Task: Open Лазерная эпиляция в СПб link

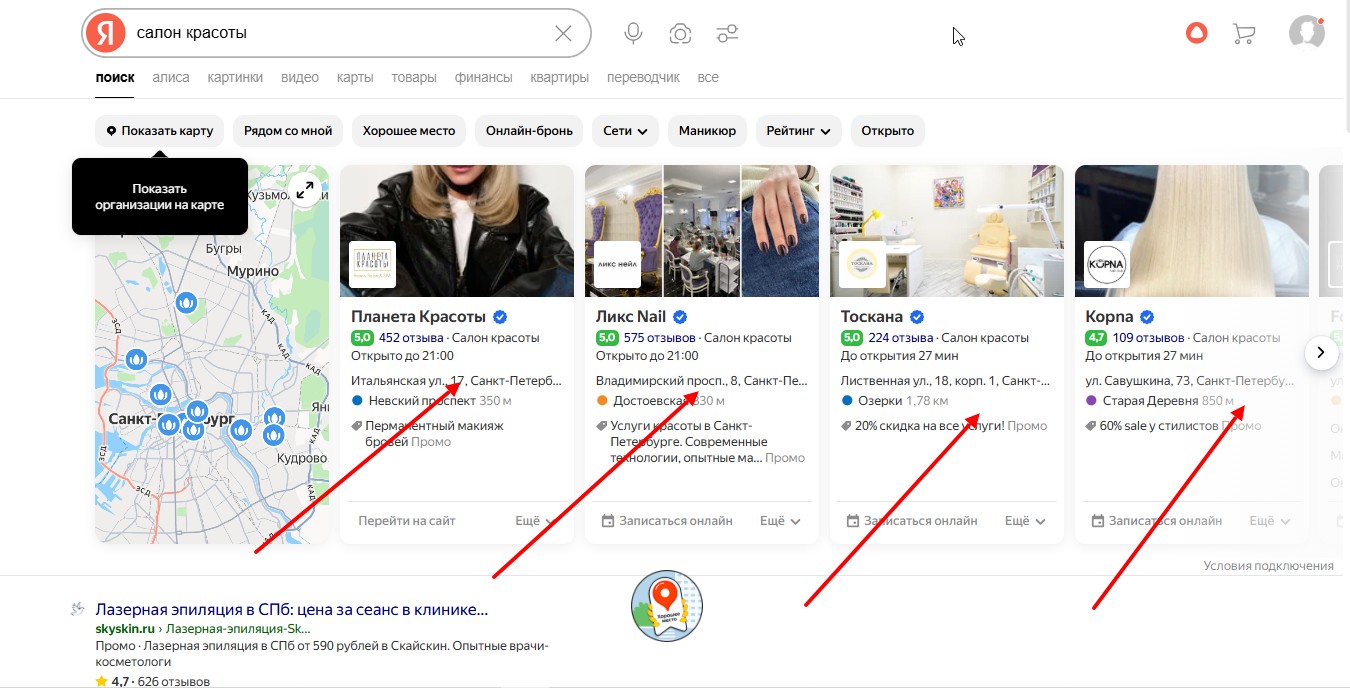Action: pos(291,609)
